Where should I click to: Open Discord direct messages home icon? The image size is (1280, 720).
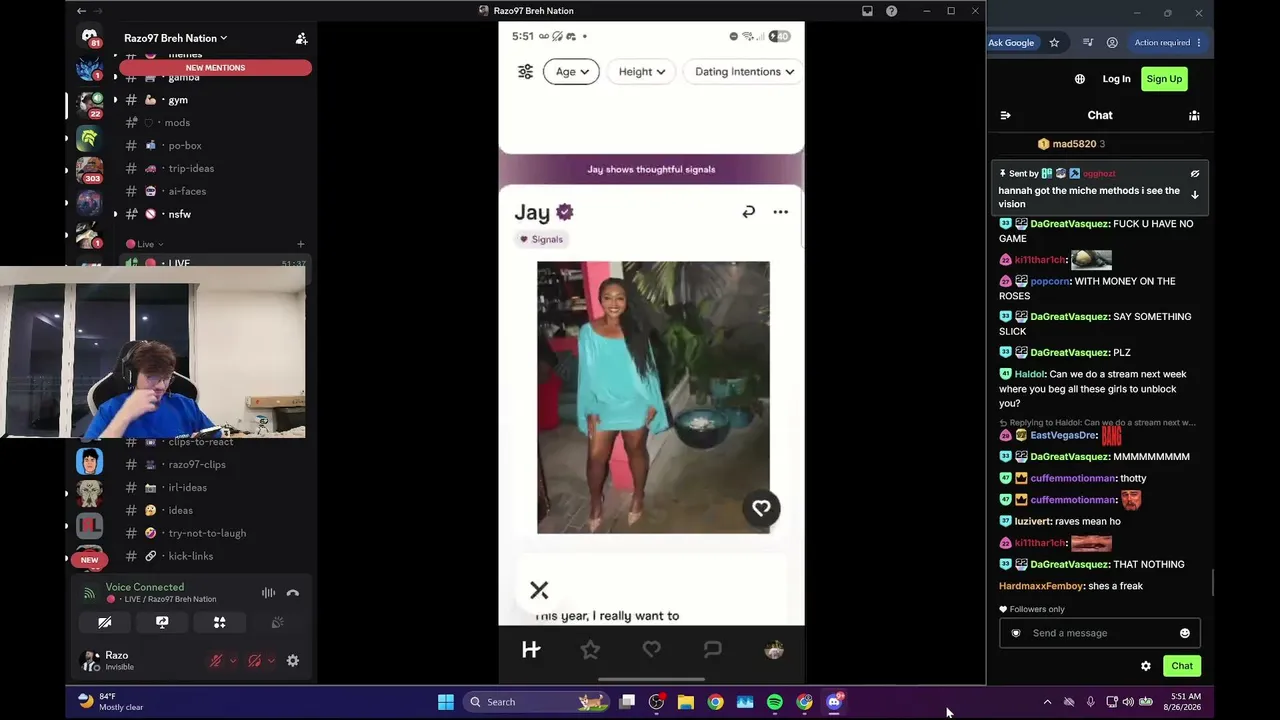coord(90,38)
